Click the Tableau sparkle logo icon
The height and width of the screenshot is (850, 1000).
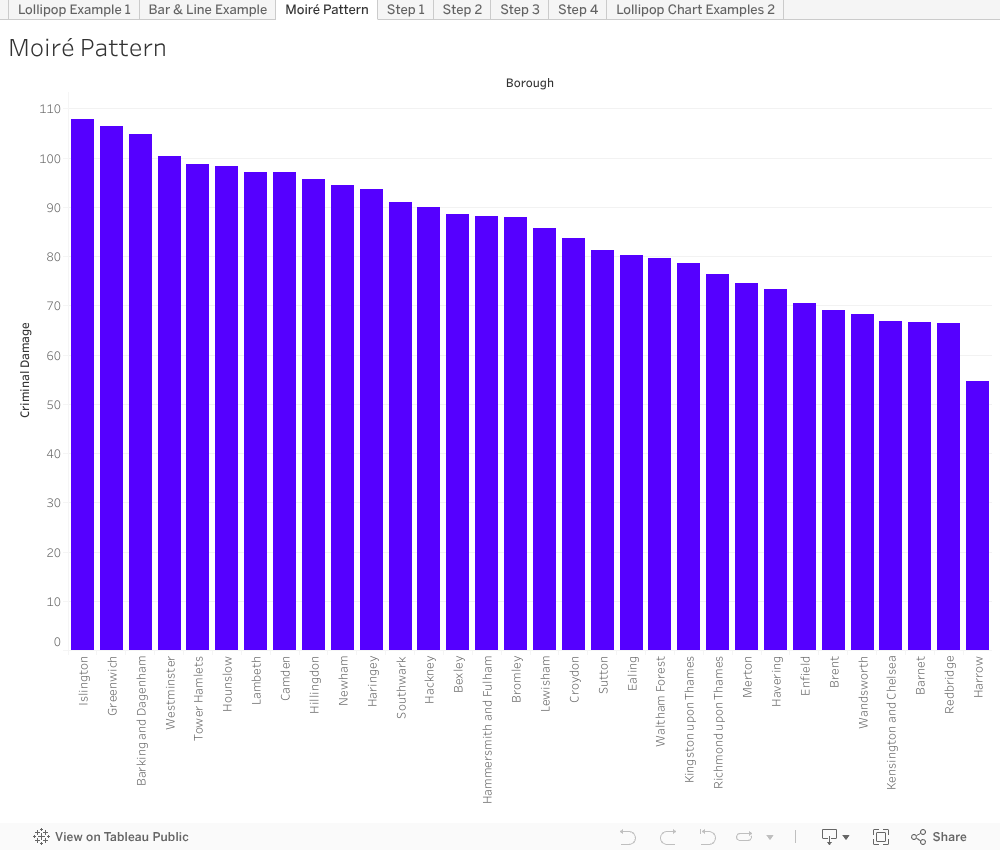[x=40, y=836]
